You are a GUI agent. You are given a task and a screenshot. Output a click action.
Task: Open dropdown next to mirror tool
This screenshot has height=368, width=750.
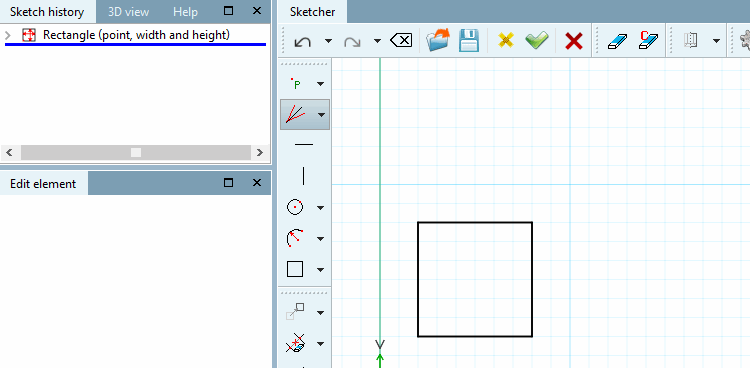click(716, 41)
